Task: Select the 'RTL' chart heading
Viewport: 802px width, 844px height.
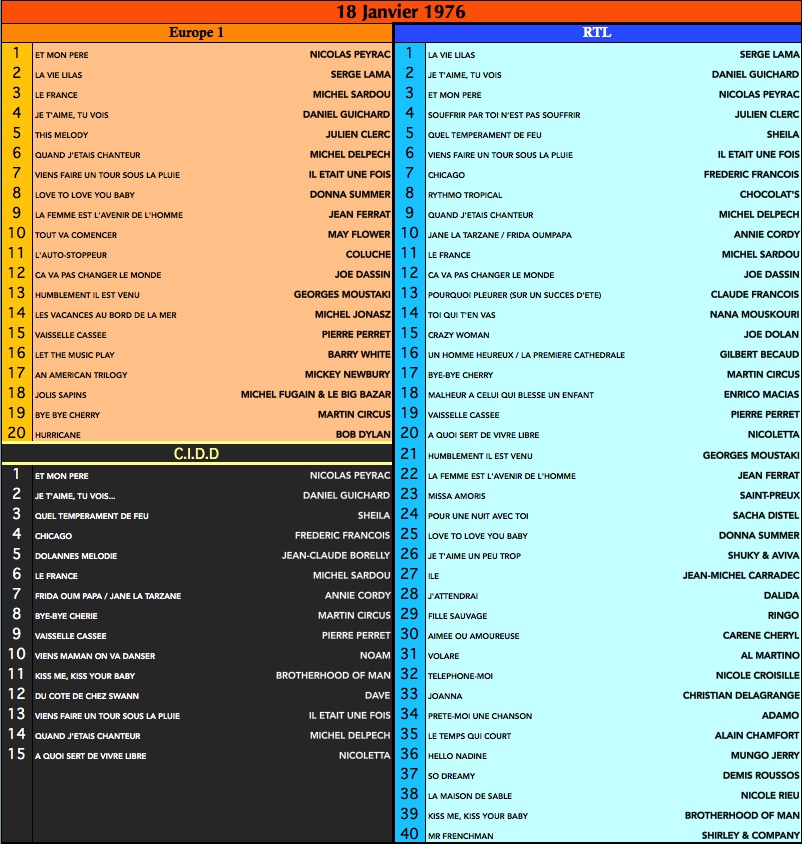Action: (x=597, y=32)
